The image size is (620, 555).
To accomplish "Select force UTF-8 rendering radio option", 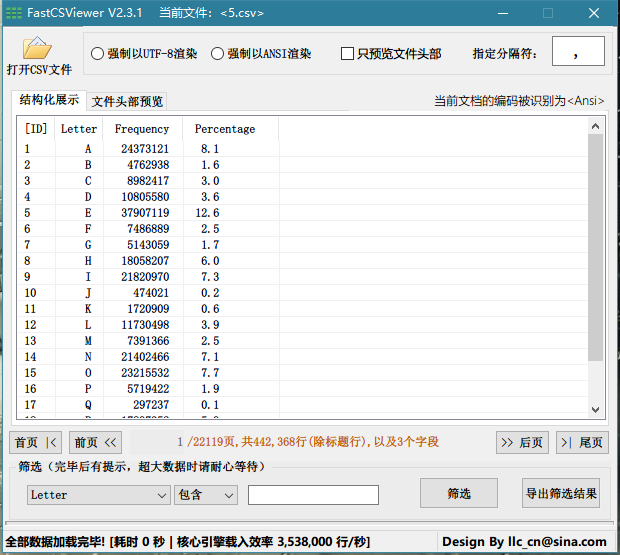I will click(97, 54).
